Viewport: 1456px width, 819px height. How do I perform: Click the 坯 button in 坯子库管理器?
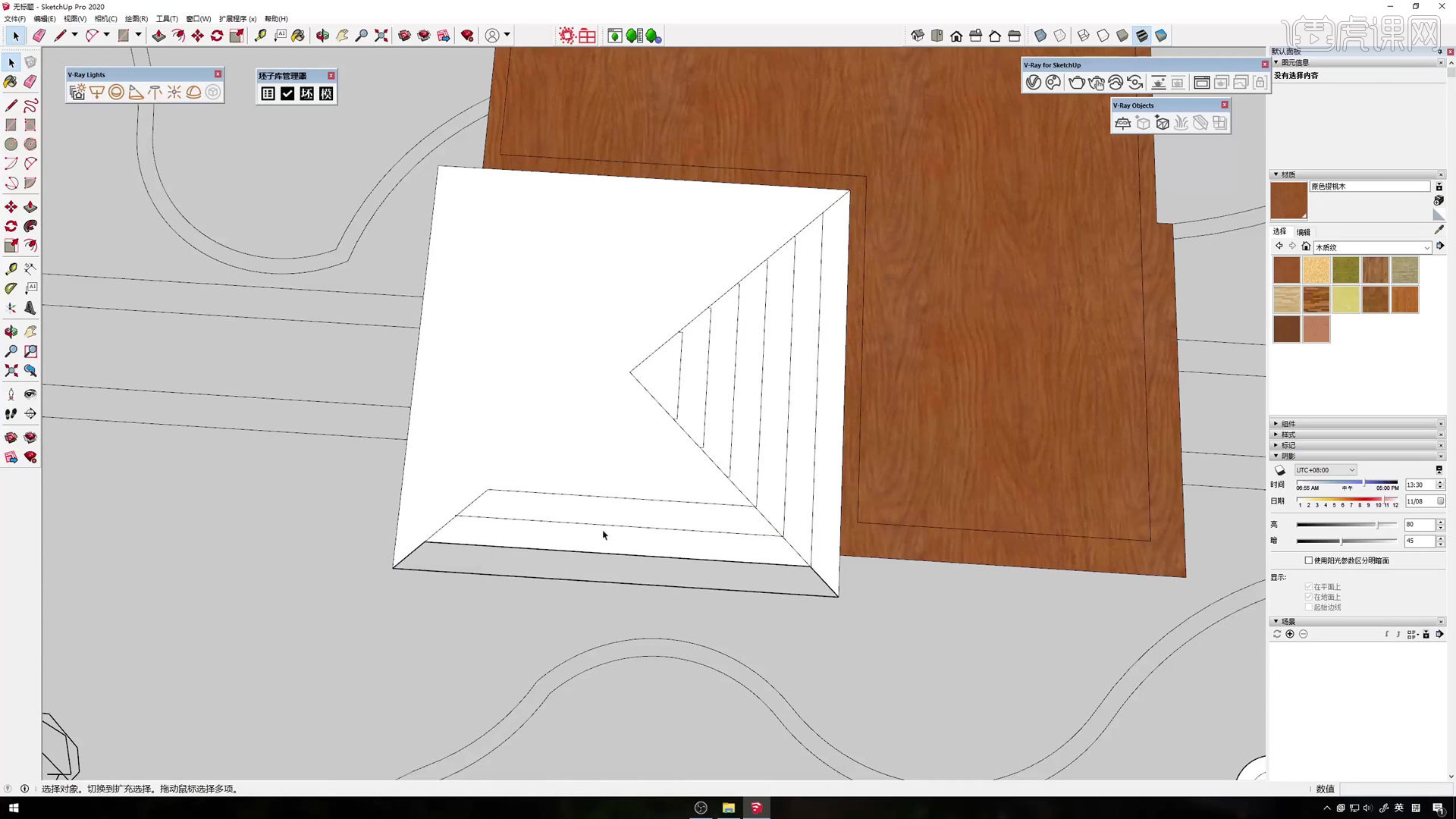tap(306, 93)
